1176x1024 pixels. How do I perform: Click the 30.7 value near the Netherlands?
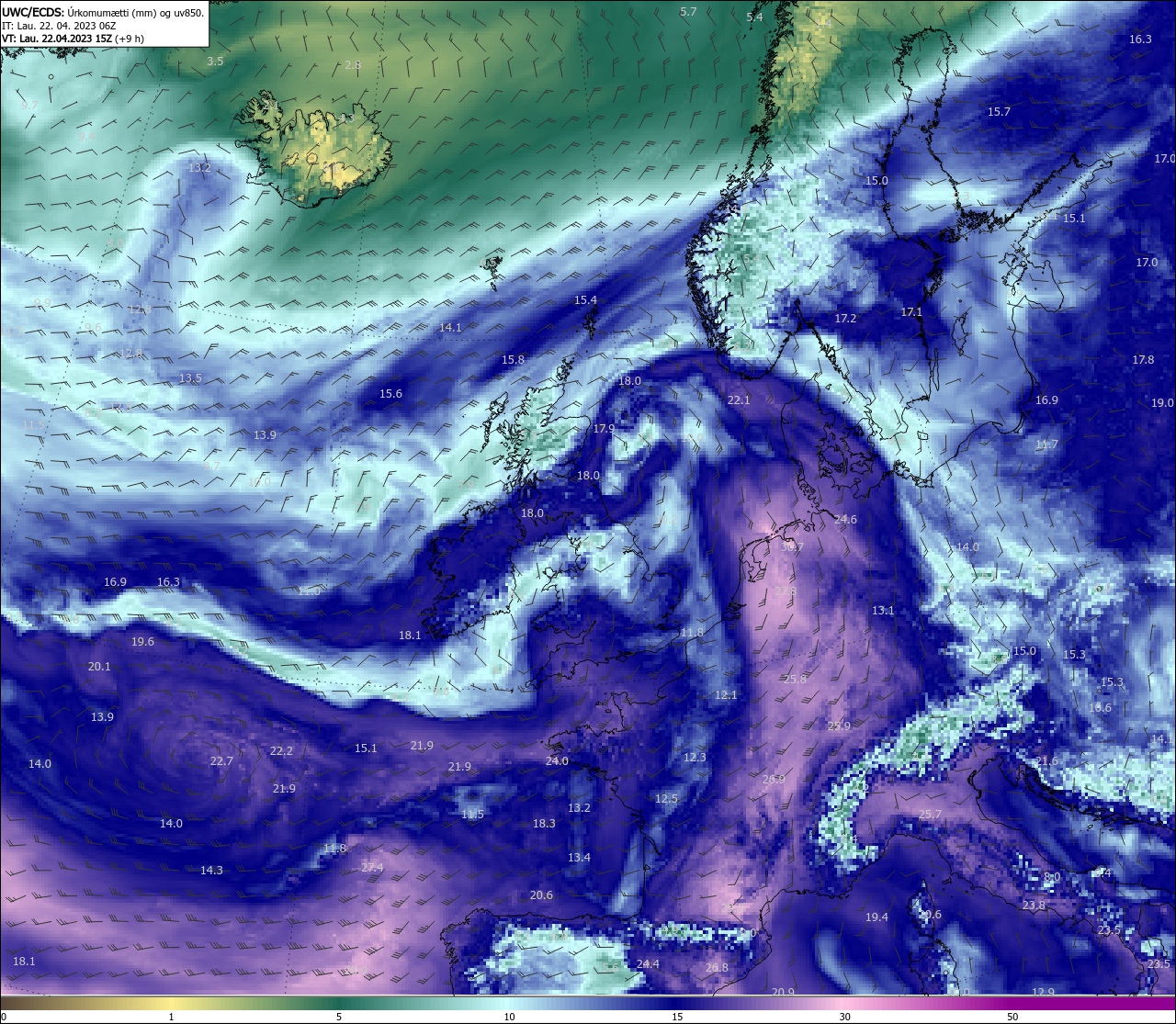pos(792,546)
